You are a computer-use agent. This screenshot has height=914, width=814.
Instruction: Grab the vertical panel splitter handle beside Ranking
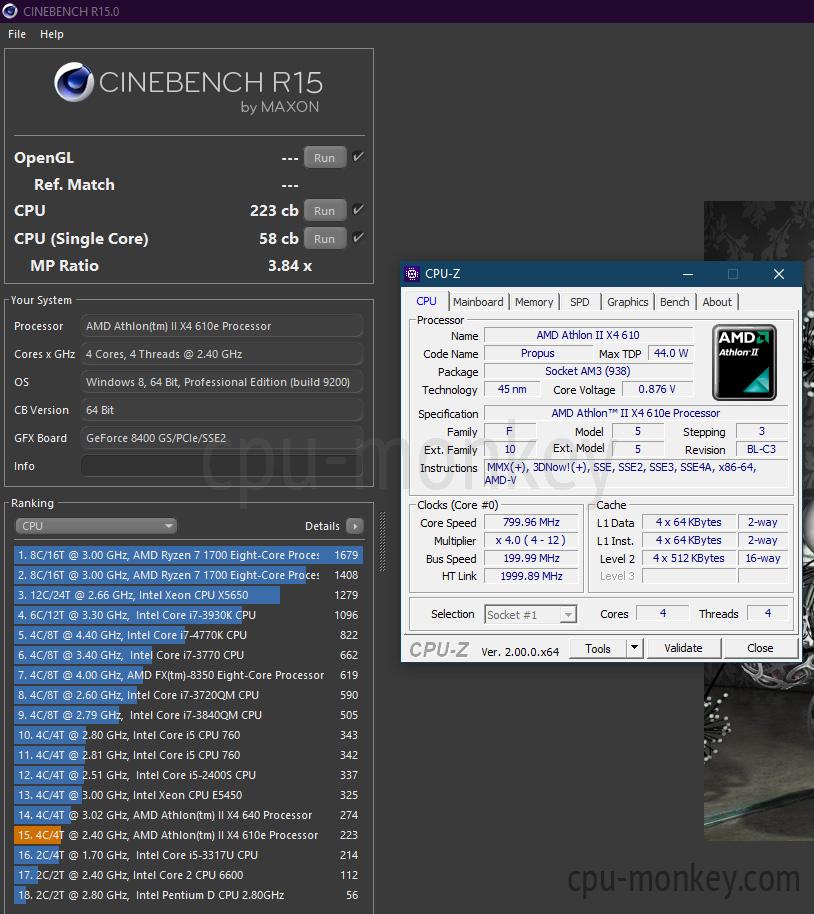[383, 542]
